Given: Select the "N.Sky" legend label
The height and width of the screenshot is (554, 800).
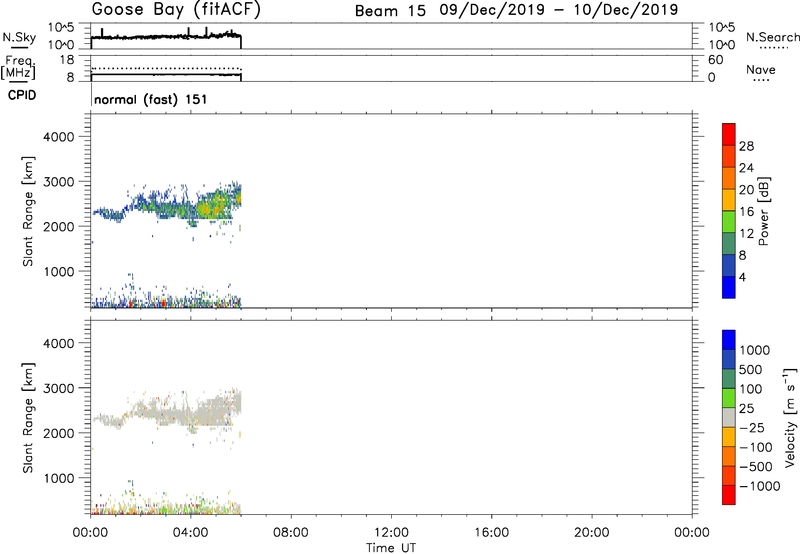Looking at the screenshot, I should pos(19,37).
